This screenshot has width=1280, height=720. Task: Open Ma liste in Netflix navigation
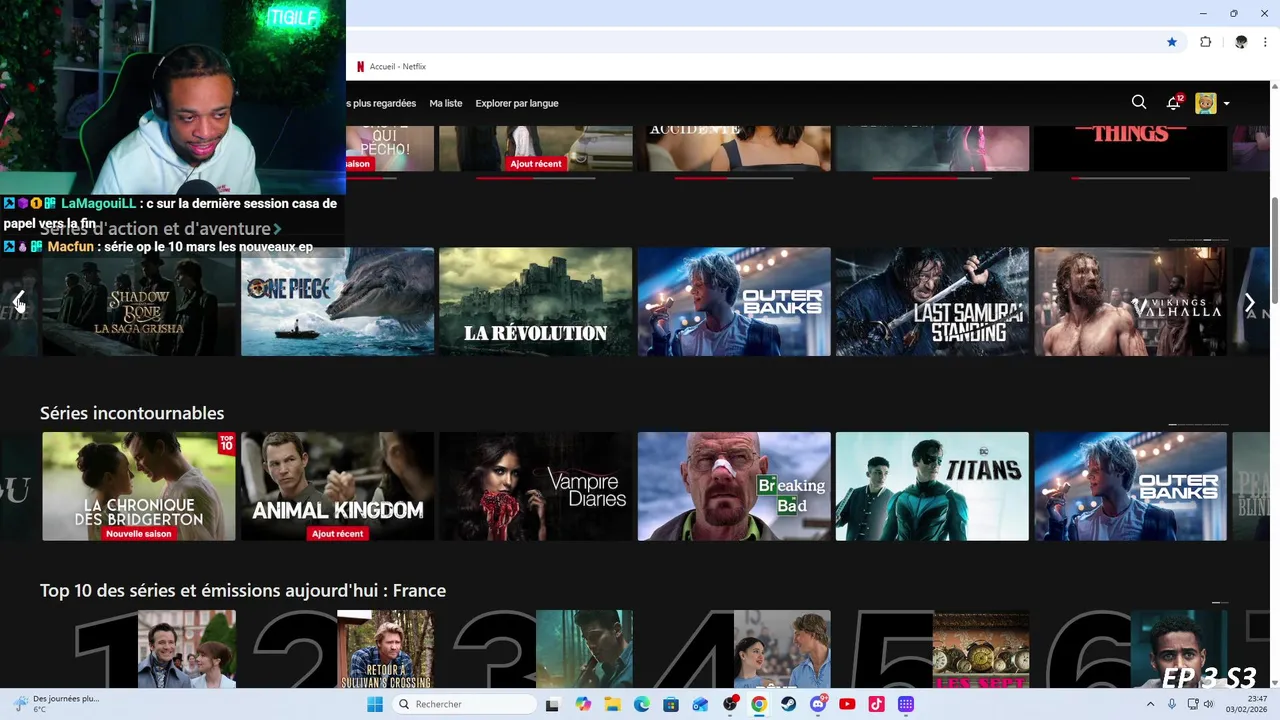(446, 103)
